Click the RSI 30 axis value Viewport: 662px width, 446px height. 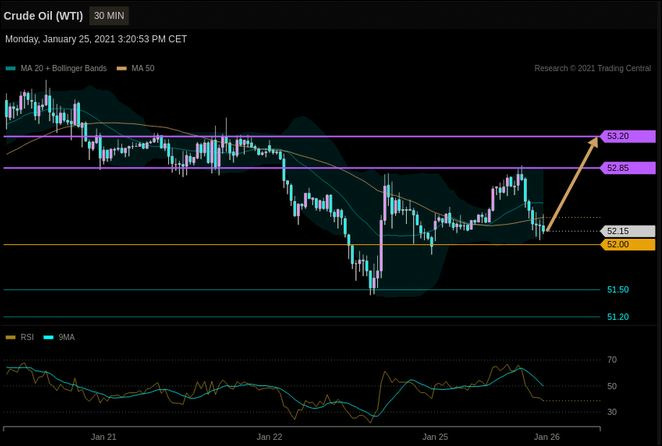pos(612,412)
